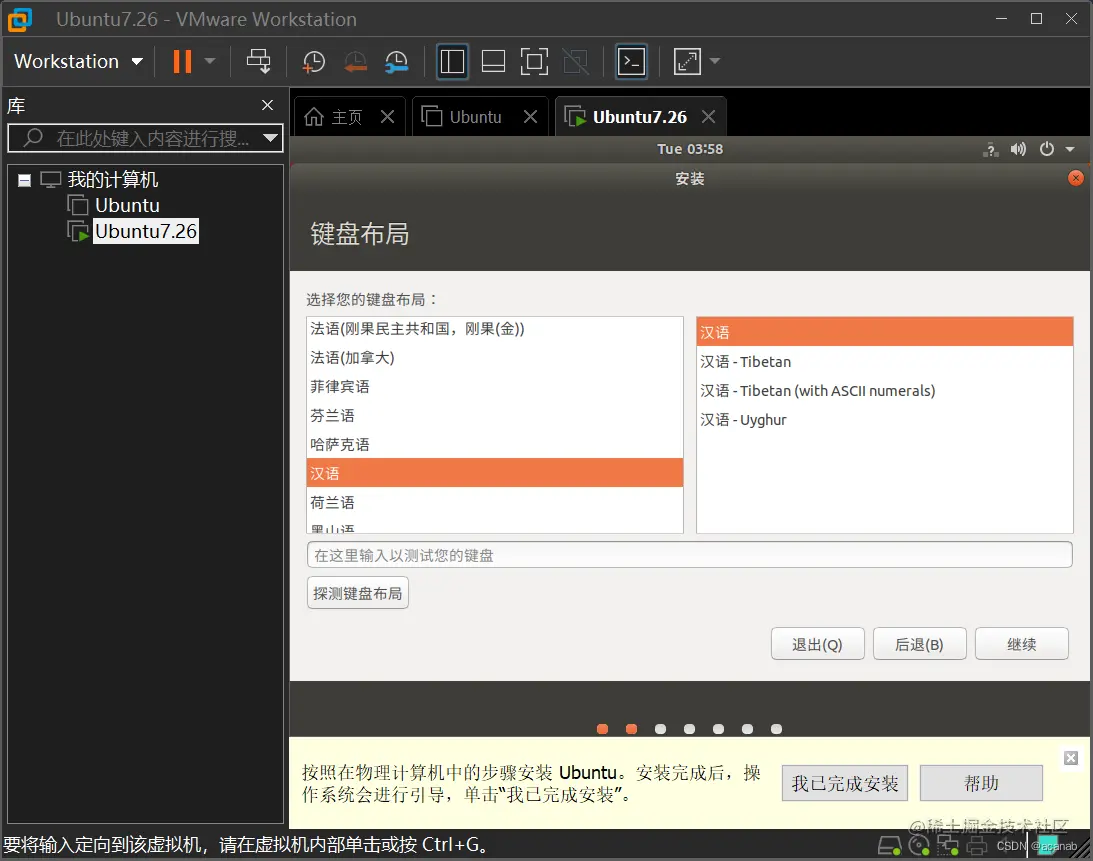Revert the VM to its snapshot
This screenshot has width=1093, height=861.
click(356, 61)
